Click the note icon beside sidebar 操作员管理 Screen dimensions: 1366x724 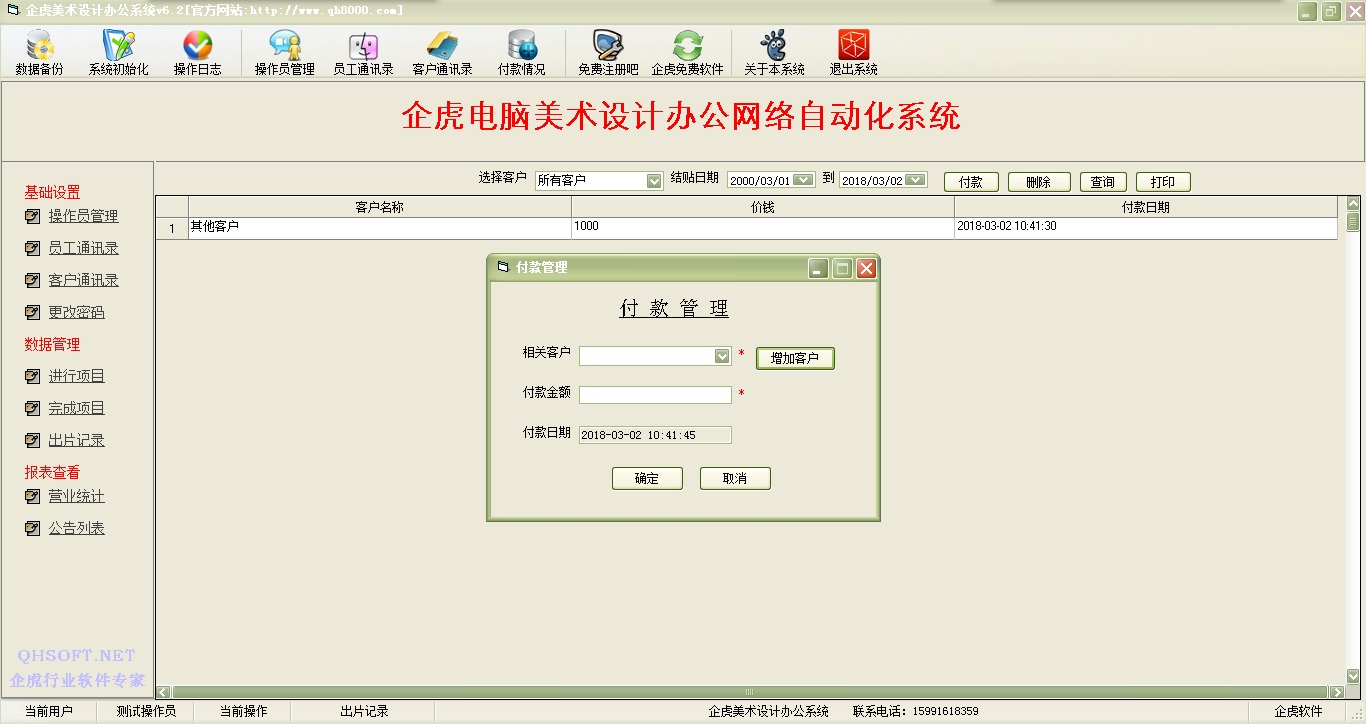coord(33,216)
